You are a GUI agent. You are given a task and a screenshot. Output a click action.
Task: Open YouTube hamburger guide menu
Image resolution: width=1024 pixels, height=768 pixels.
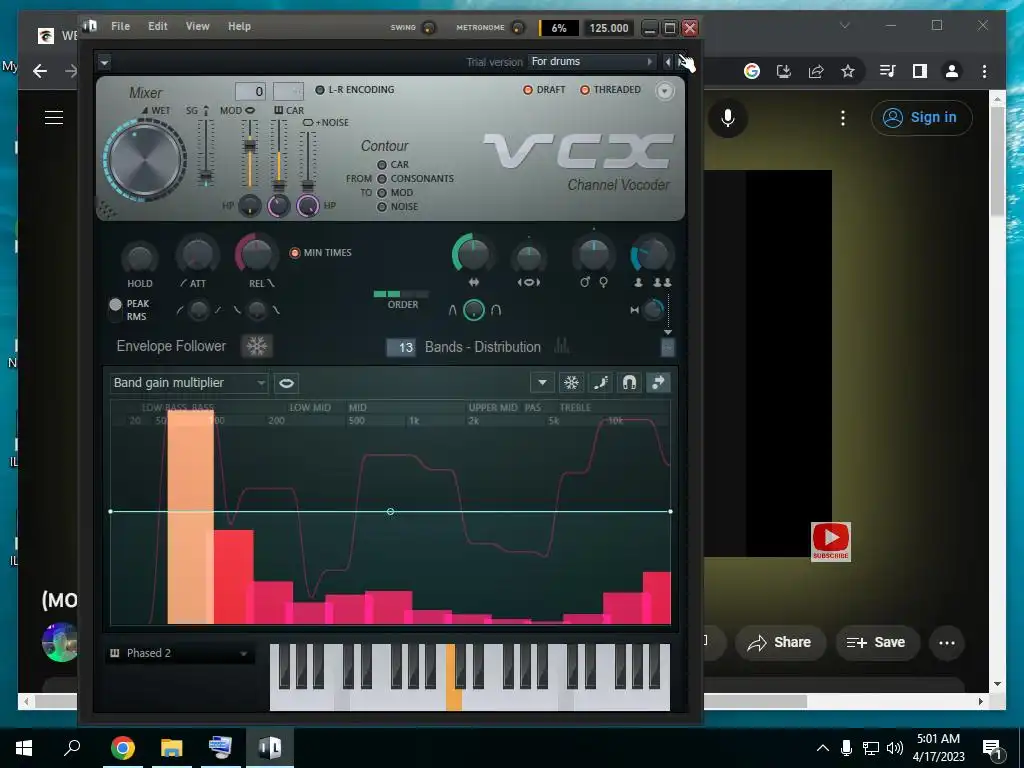click(54, 118)
